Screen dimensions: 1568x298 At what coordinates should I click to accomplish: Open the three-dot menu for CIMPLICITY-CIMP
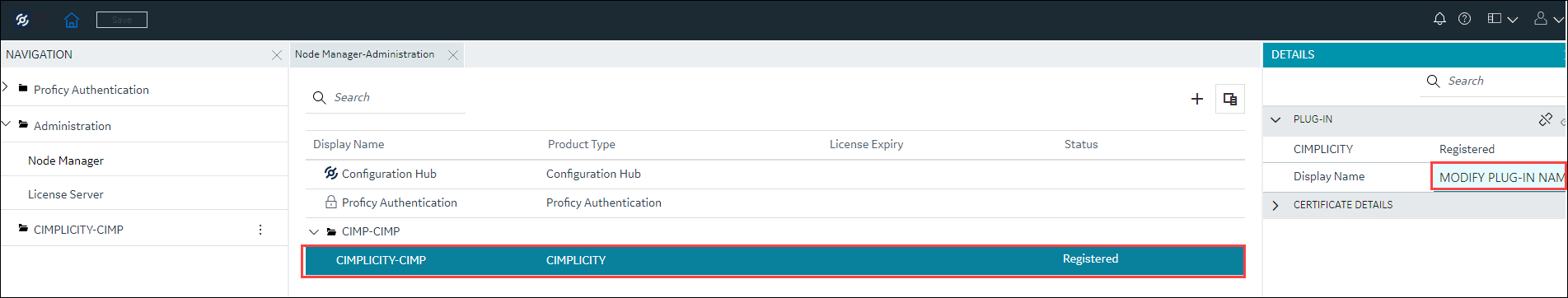click(x=260, y=230)
